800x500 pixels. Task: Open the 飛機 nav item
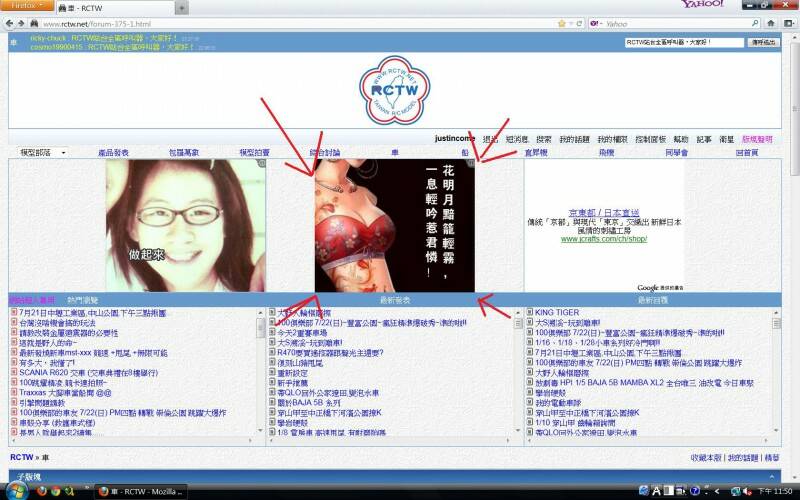coord(606,153)
